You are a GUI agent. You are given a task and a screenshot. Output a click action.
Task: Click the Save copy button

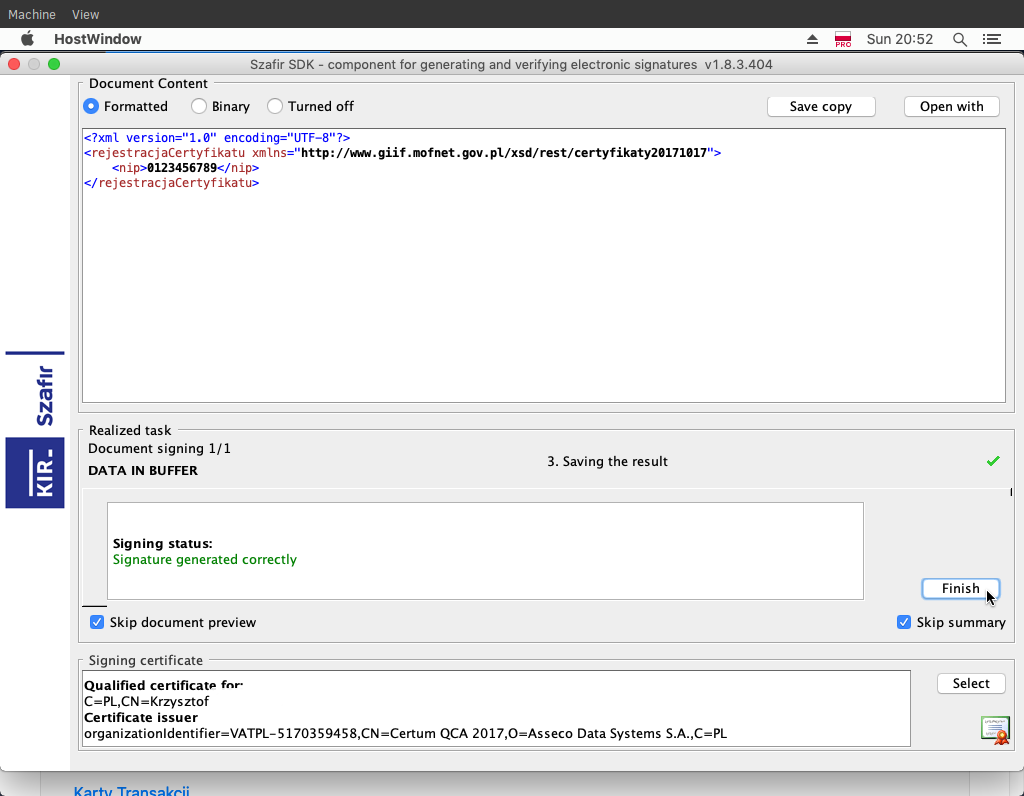coord(821,106)
